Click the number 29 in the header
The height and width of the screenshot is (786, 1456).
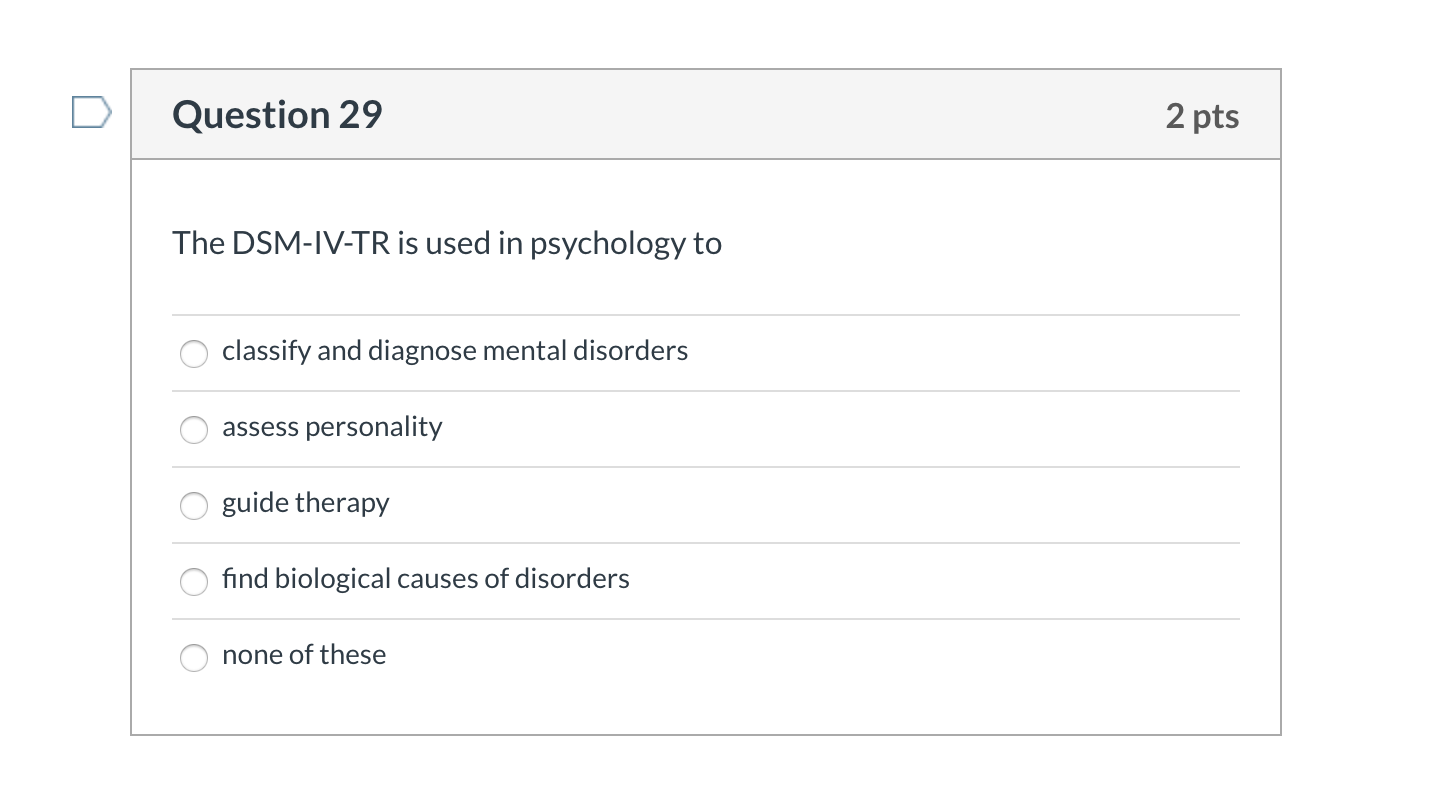(360, 115)
